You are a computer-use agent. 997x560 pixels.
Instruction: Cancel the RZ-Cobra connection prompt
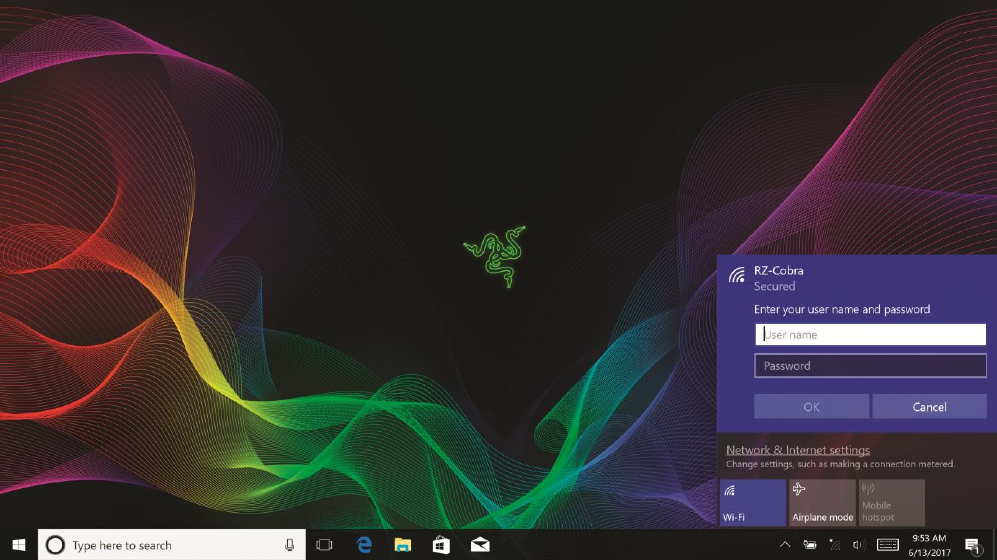click(930, 406)
